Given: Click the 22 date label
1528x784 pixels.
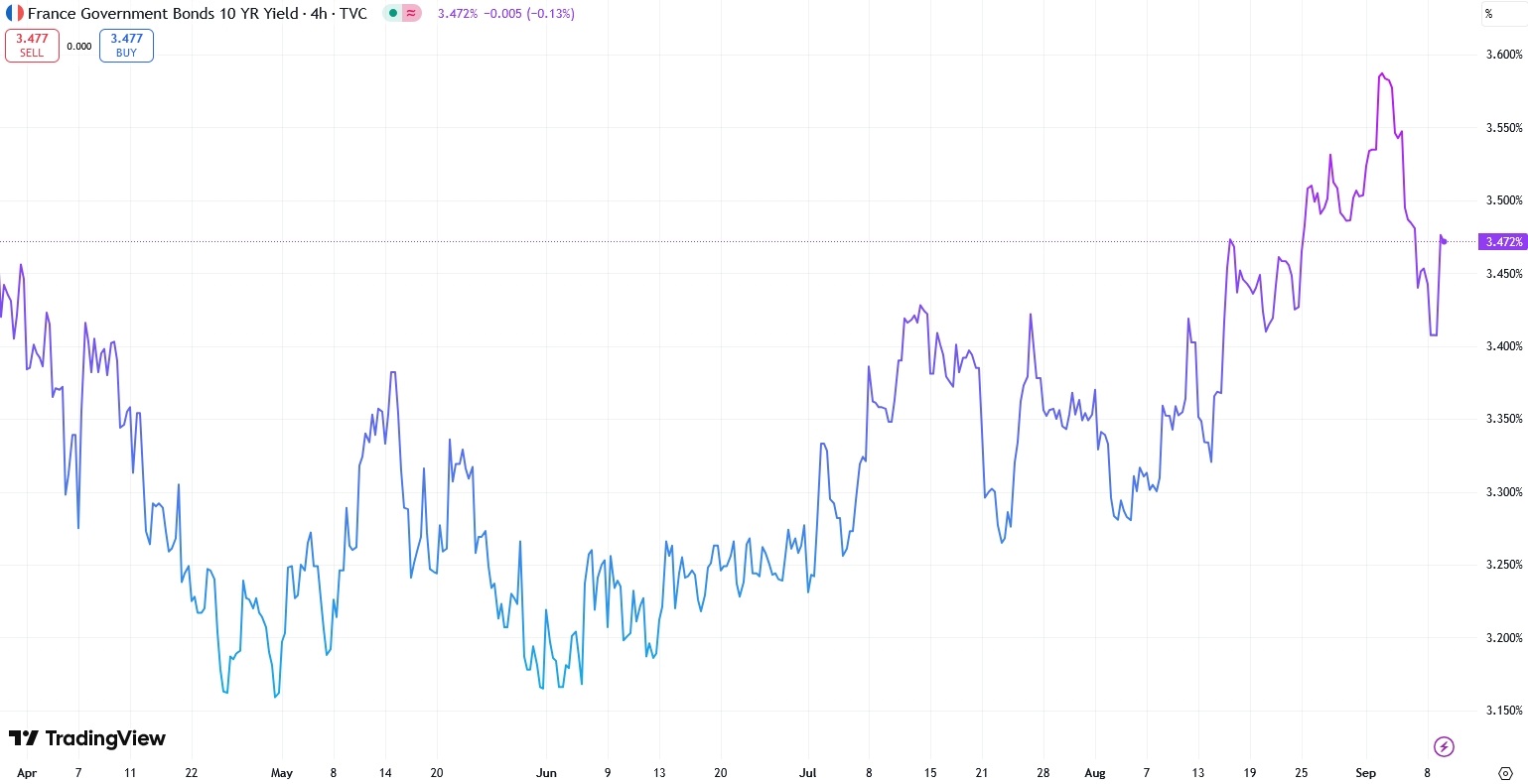Looking at the screenshot, I should point(192,773).
